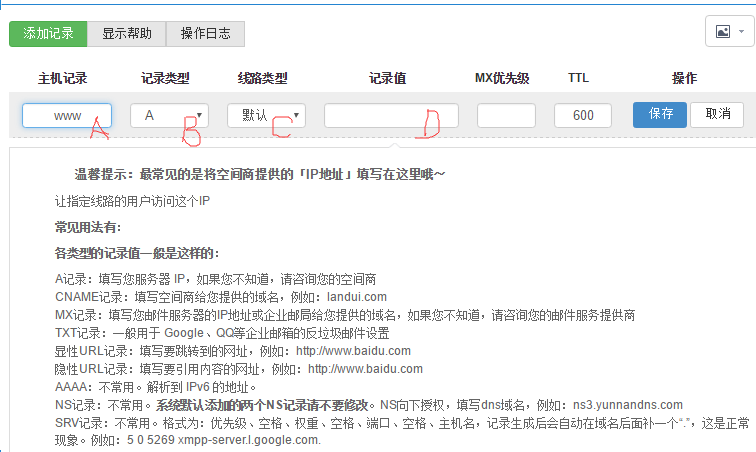The height and width of the screenshot is (452, 756).
Task: Click the green 添加记录 button
Action: click(49, 33)
